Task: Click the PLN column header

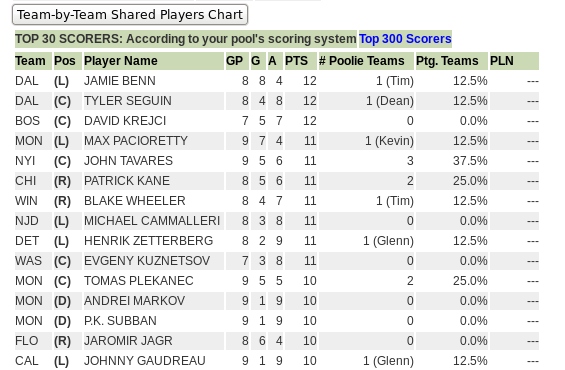Action: 514,61
